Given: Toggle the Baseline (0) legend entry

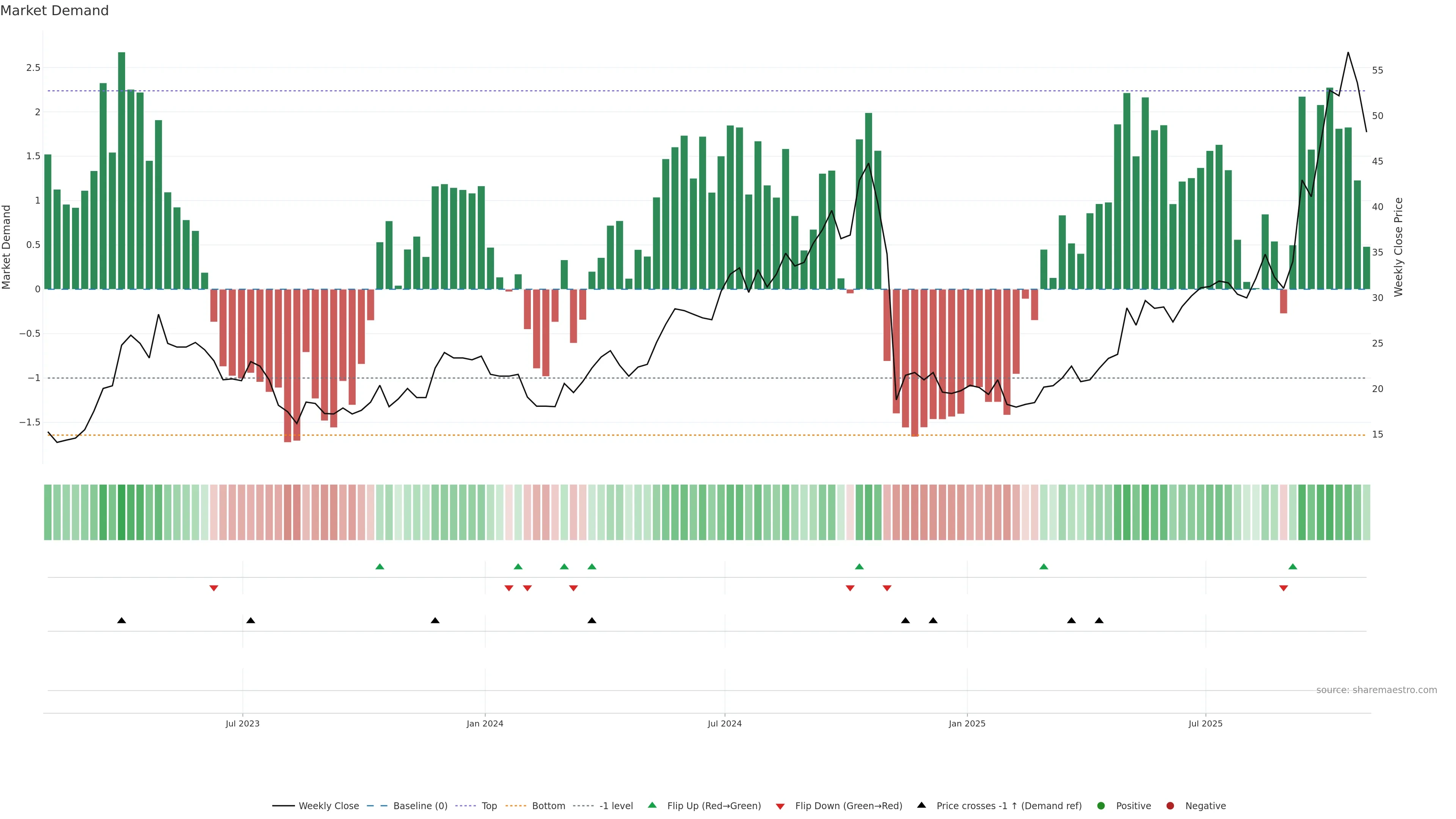Looking at the screenshot, I should coord(420,806).
